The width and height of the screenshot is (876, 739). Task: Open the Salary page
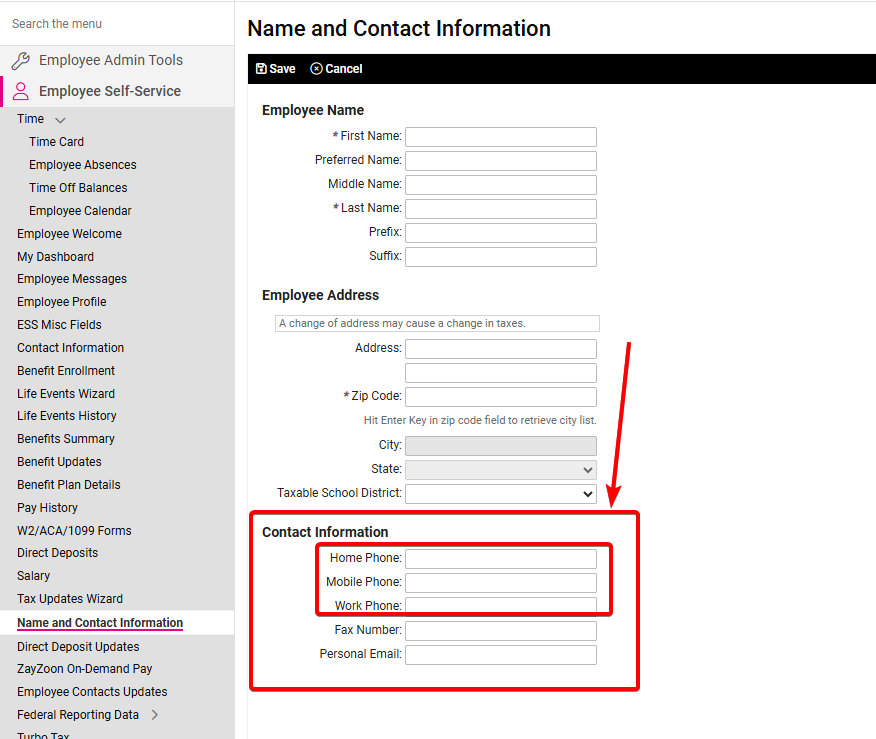point(34,575)
